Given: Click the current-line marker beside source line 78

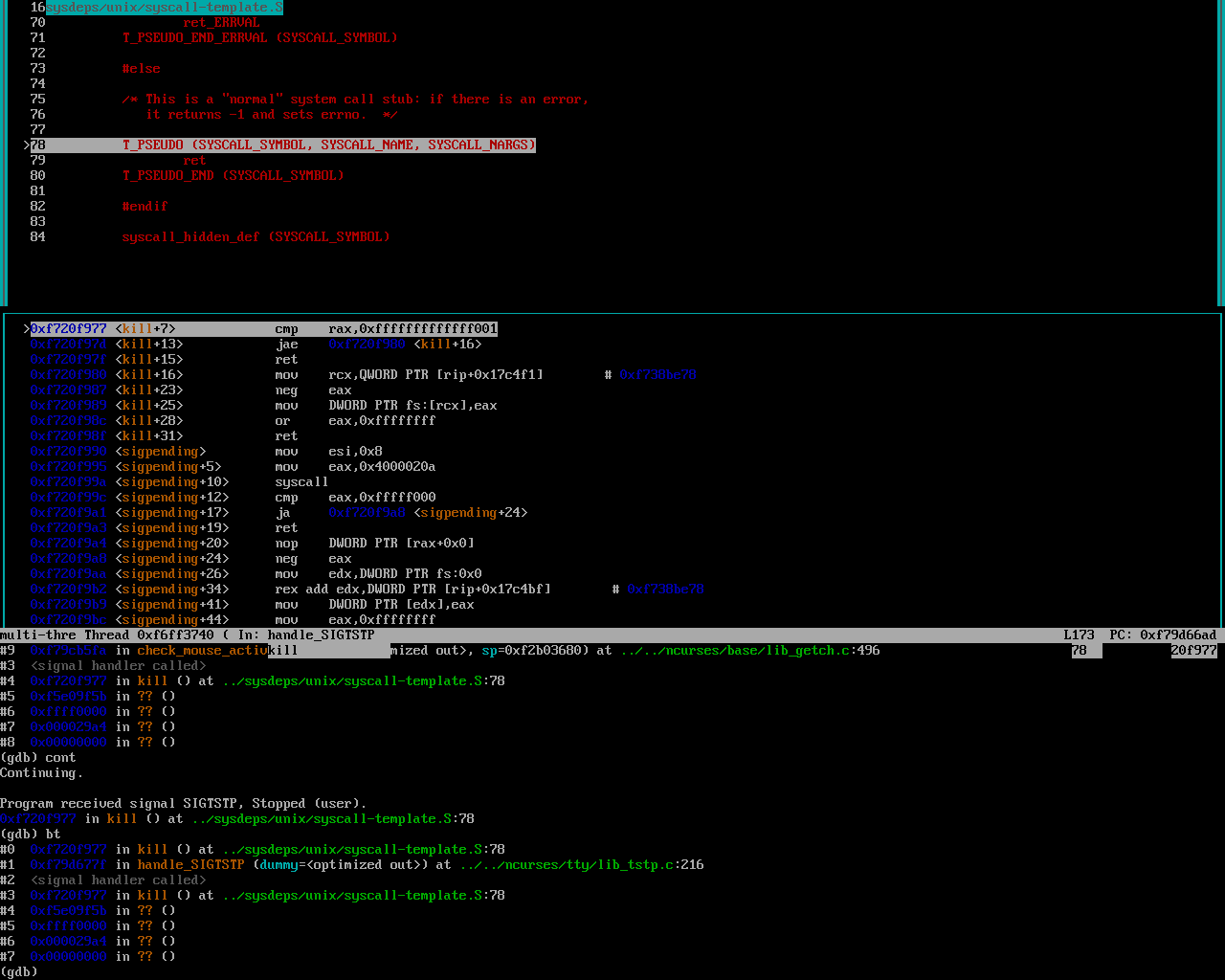Looking at the screenshot, I should (x=27, y=145).
